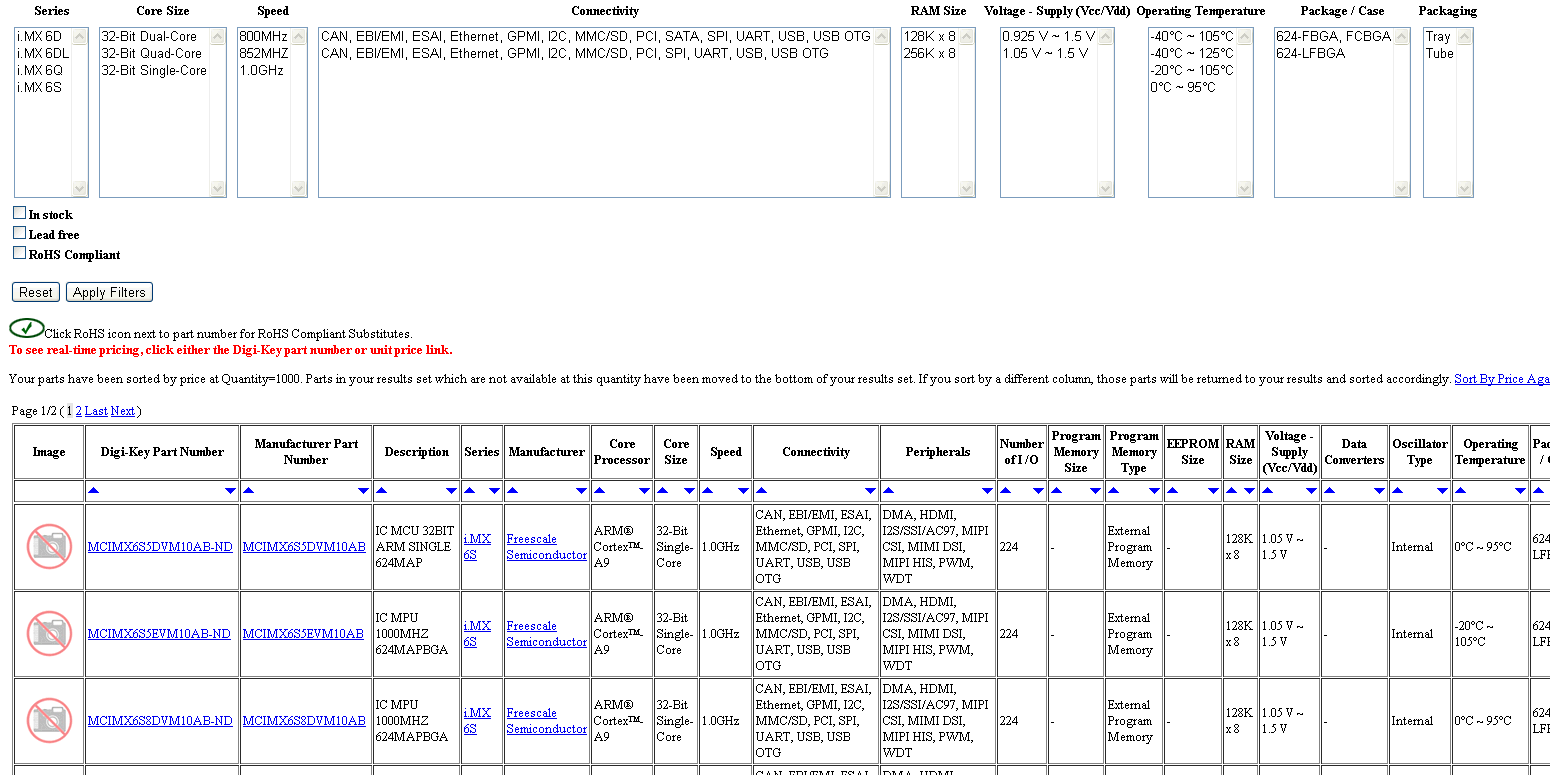Go to page 2 of results
The width and height of the screenshot is (1550, 775).
pyautogui.click(x=79, y=411)
